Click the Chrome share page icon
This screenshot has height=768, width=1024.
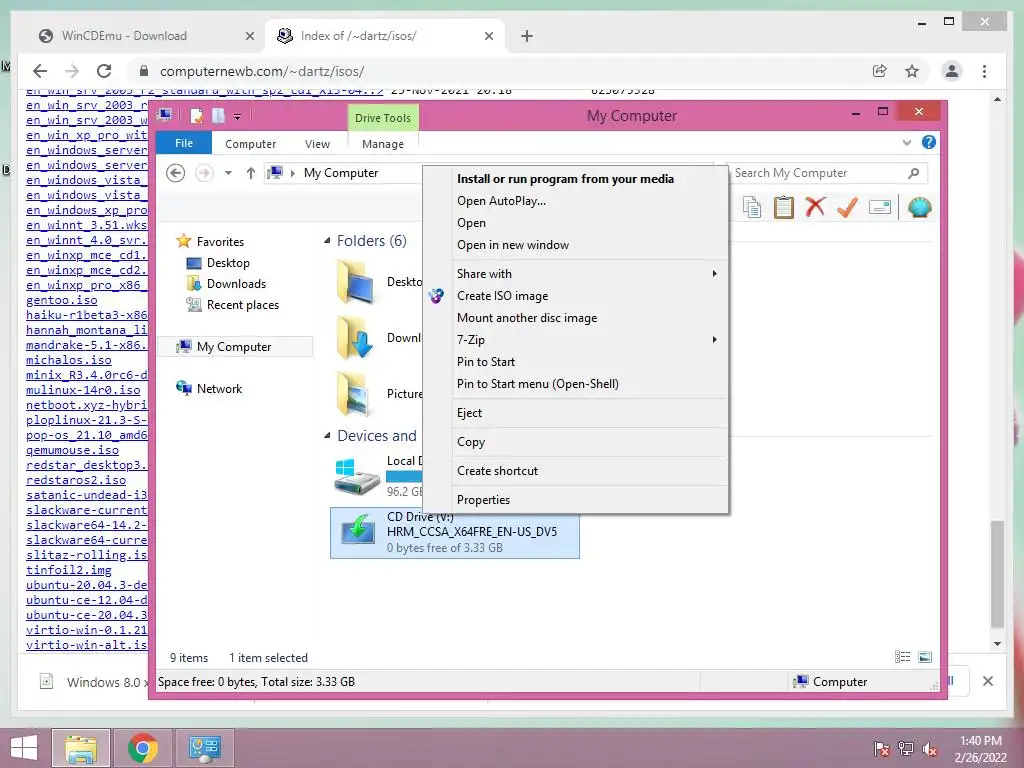(x=880, y=71)
